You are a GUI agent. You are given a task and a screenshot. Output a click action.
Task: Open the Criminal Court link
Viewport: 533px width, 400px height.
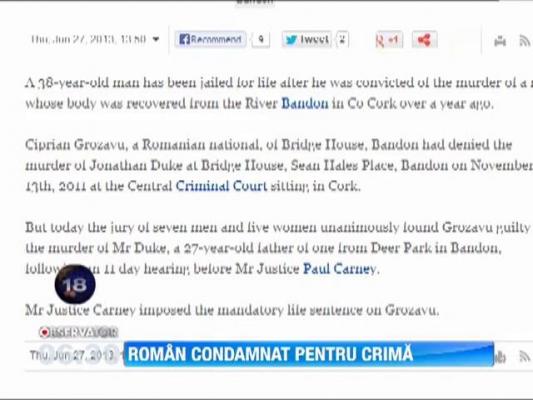(x=221, y=186)
